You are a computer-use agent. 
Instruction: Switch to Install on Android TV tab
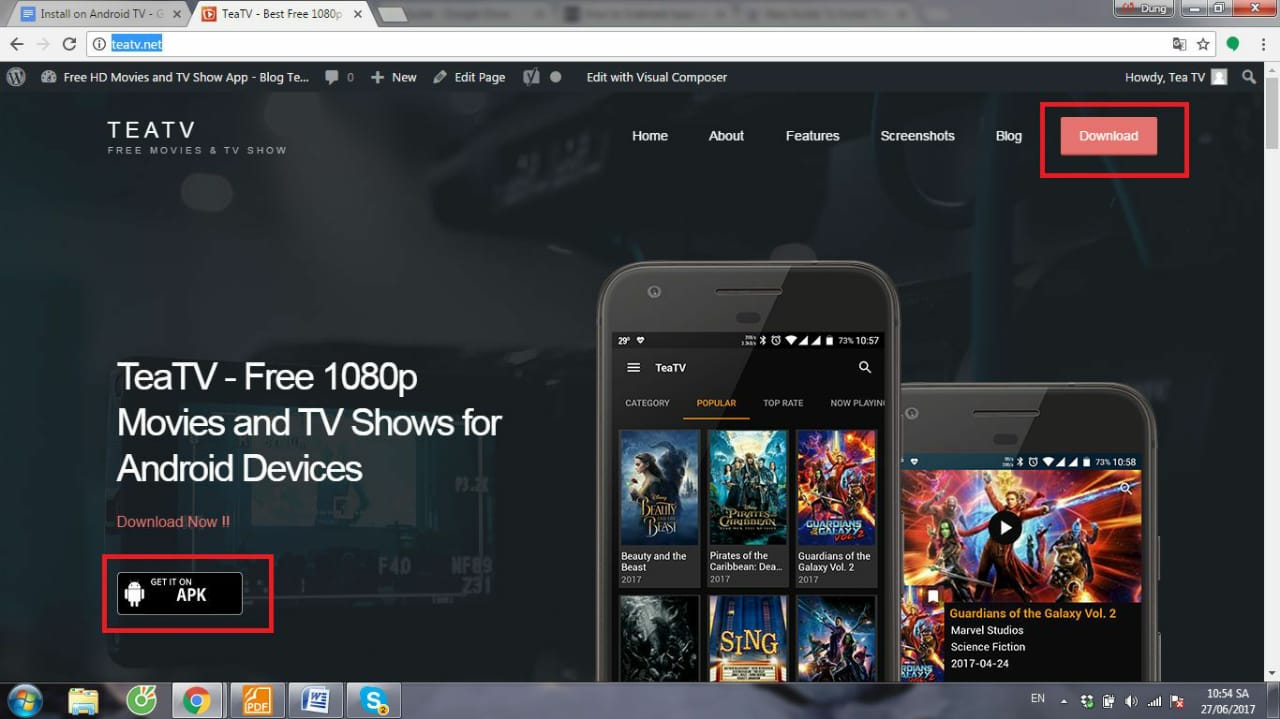coord(96,14)
